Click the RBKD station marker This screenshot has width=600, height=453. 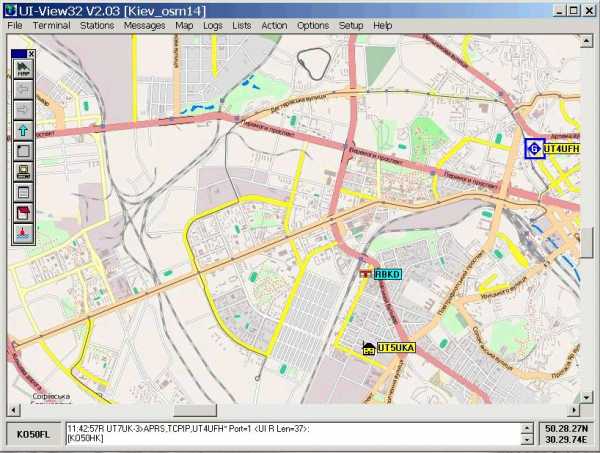coord(366,273)
